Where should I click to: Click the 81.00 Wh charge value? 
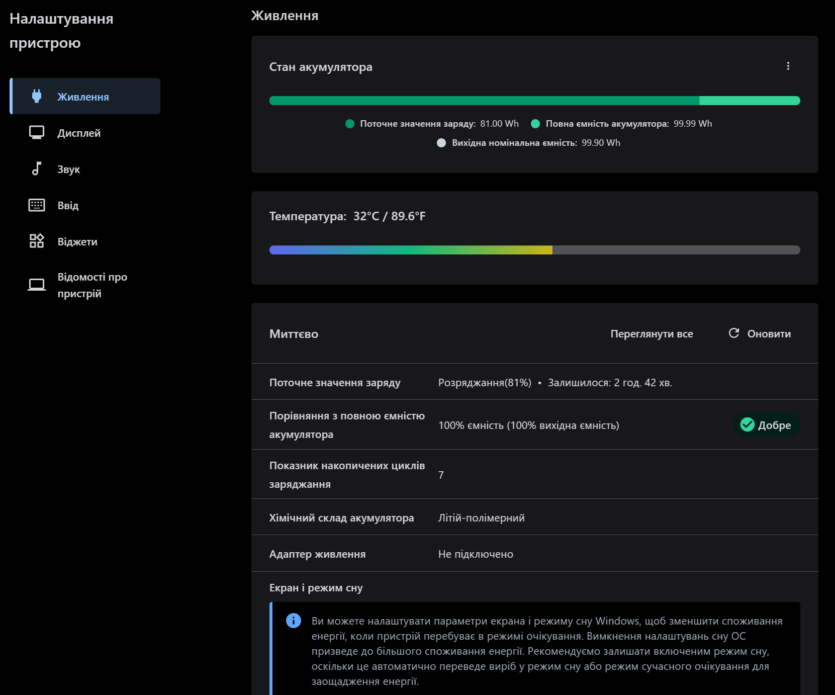pos(499,124)
